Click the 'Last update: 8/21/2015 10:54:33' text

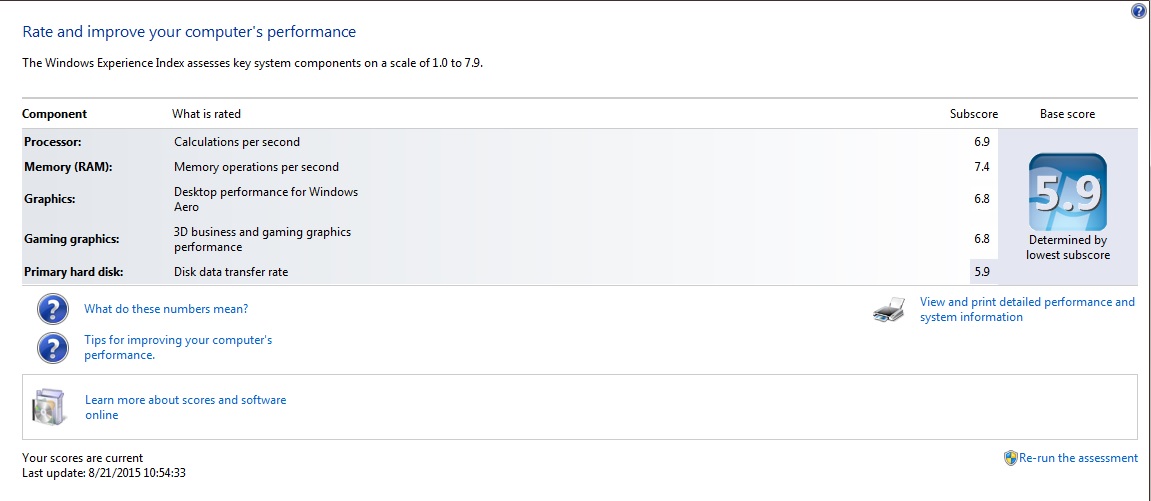pos(104,473)
